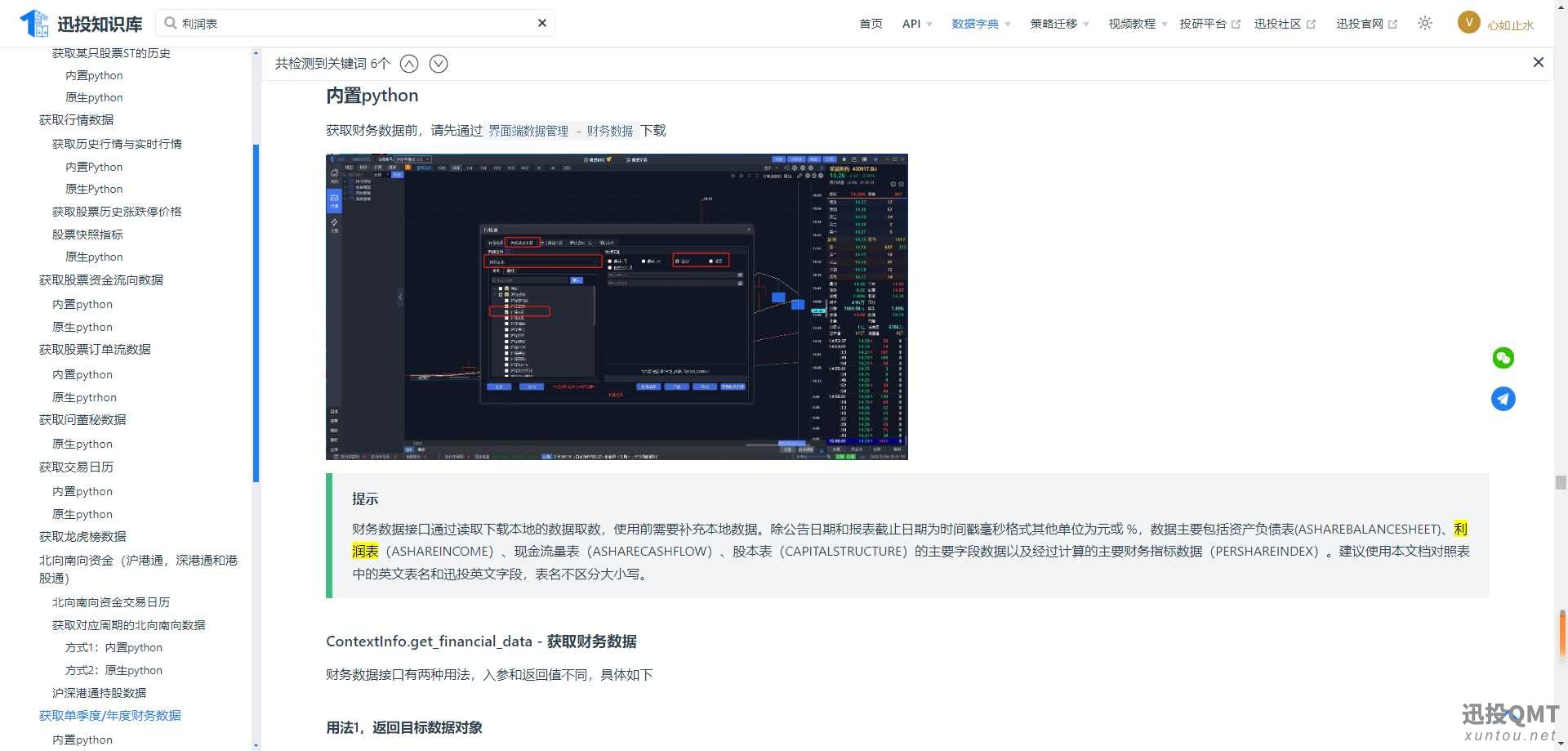Clear the search box with the X icon
The height and width of the screenshot is (751, 1568).
click(x=541, y=23)
